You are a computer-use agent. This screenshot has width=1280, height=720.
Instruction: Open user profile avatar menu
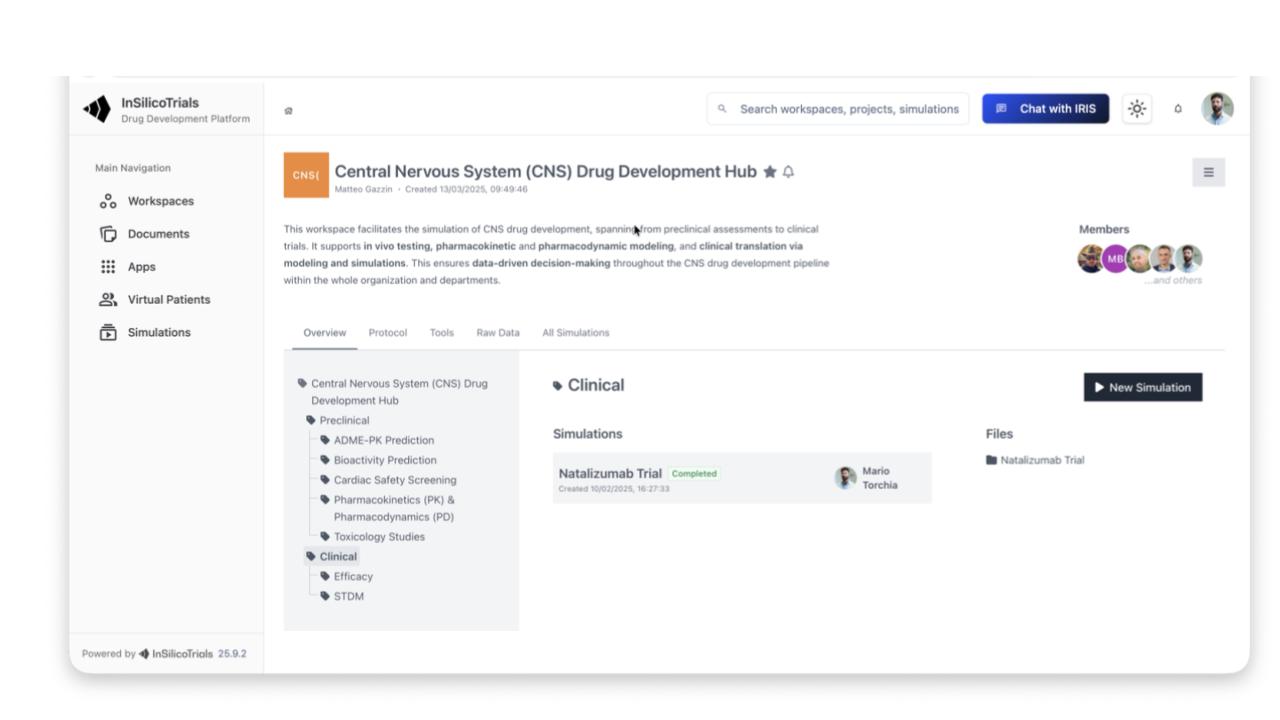pos(1217,109)
